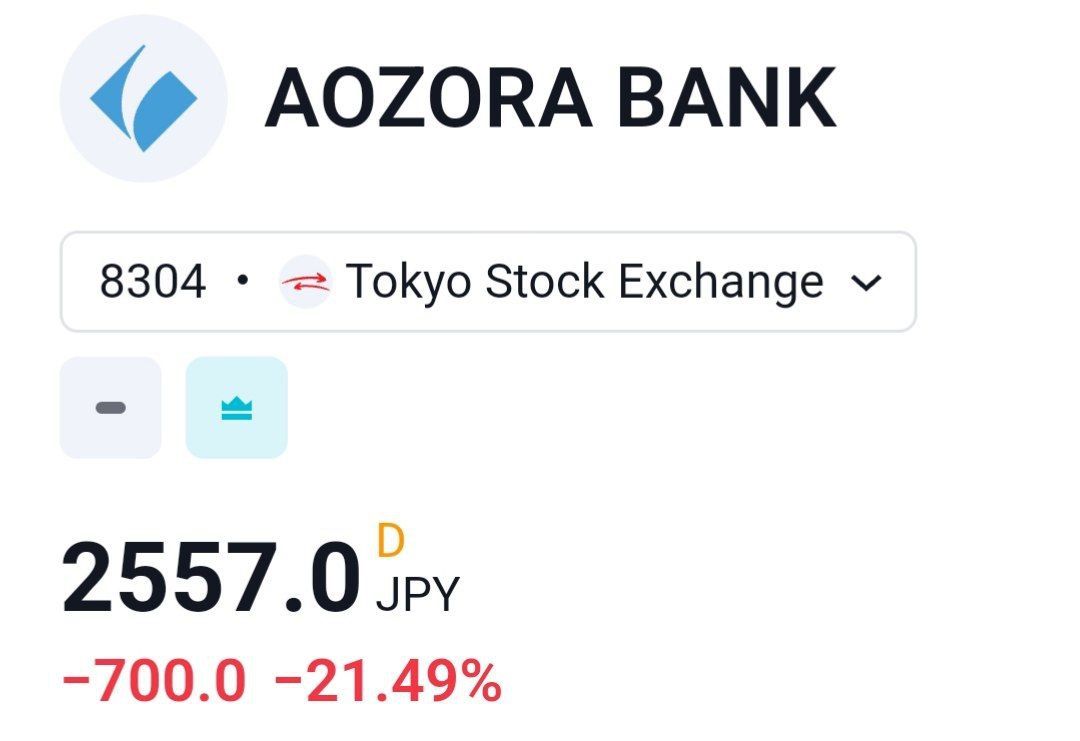The height and width of the screenshot is (741, 1080).
Task: Click the JPY currency label
Action: tap(417, 594)
